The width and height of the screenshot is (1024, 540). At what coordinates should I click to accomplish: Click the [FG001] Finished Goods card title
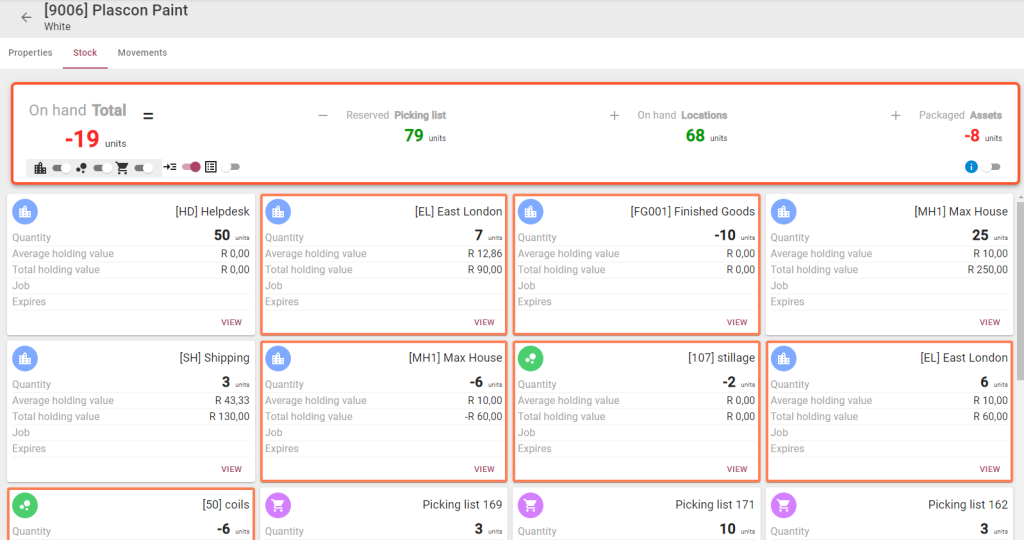pyautogui.click(x=692, y=212)
